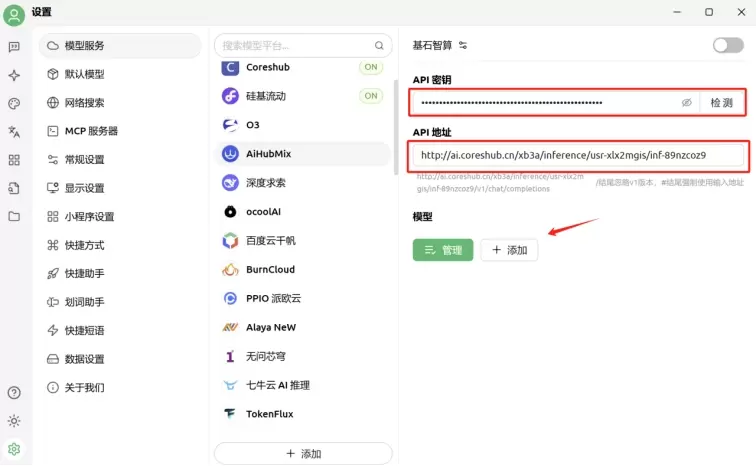Toggle the ON switch for 硅基流动
This screenshot has width=756, height=466.
pyautogui.click(x=371, y=96)
